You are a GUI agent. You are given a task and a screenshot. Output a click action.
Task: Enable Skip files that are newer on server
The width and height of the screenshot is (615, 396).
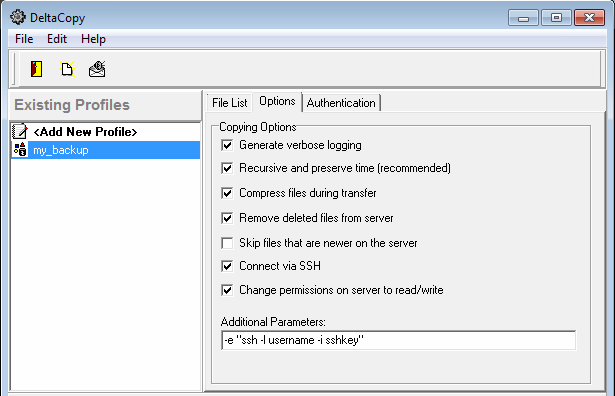pyautogui.click(x=227, y=243)
